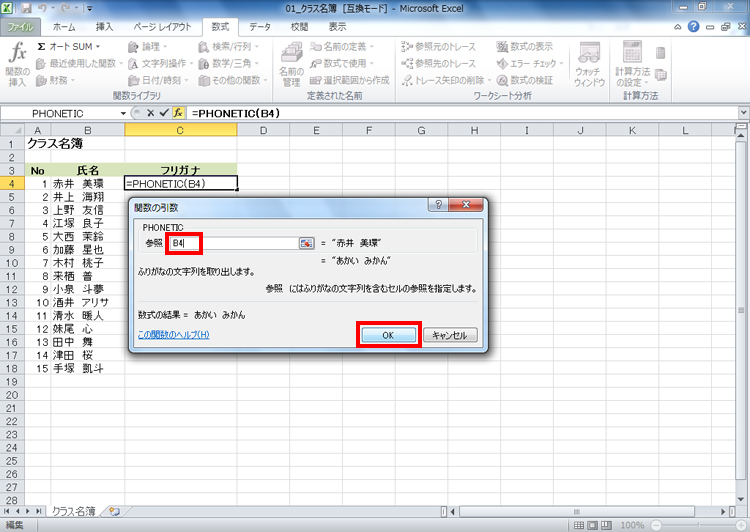Open the Define Name dropdown arrow
750x532 pixels.
[371, 47]
